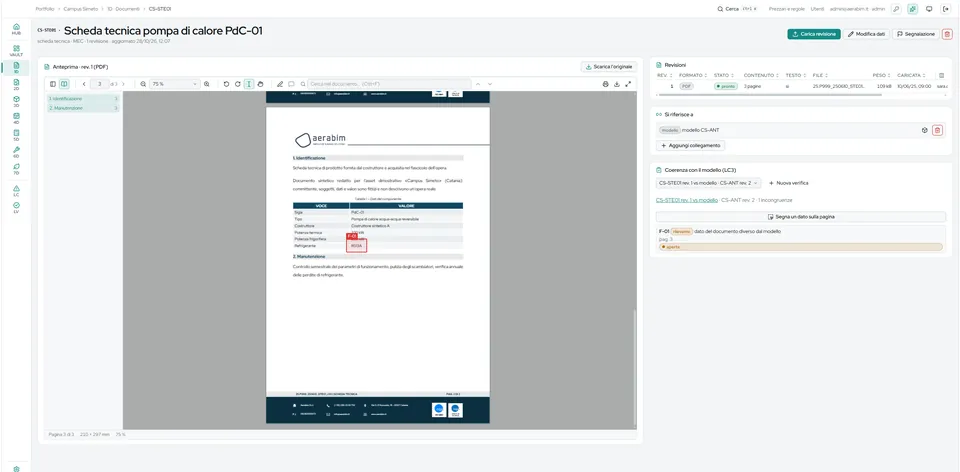Click 'Modifica dati' button
The width and height of the screenshot is (960, 472).
[x=866, y=34]
